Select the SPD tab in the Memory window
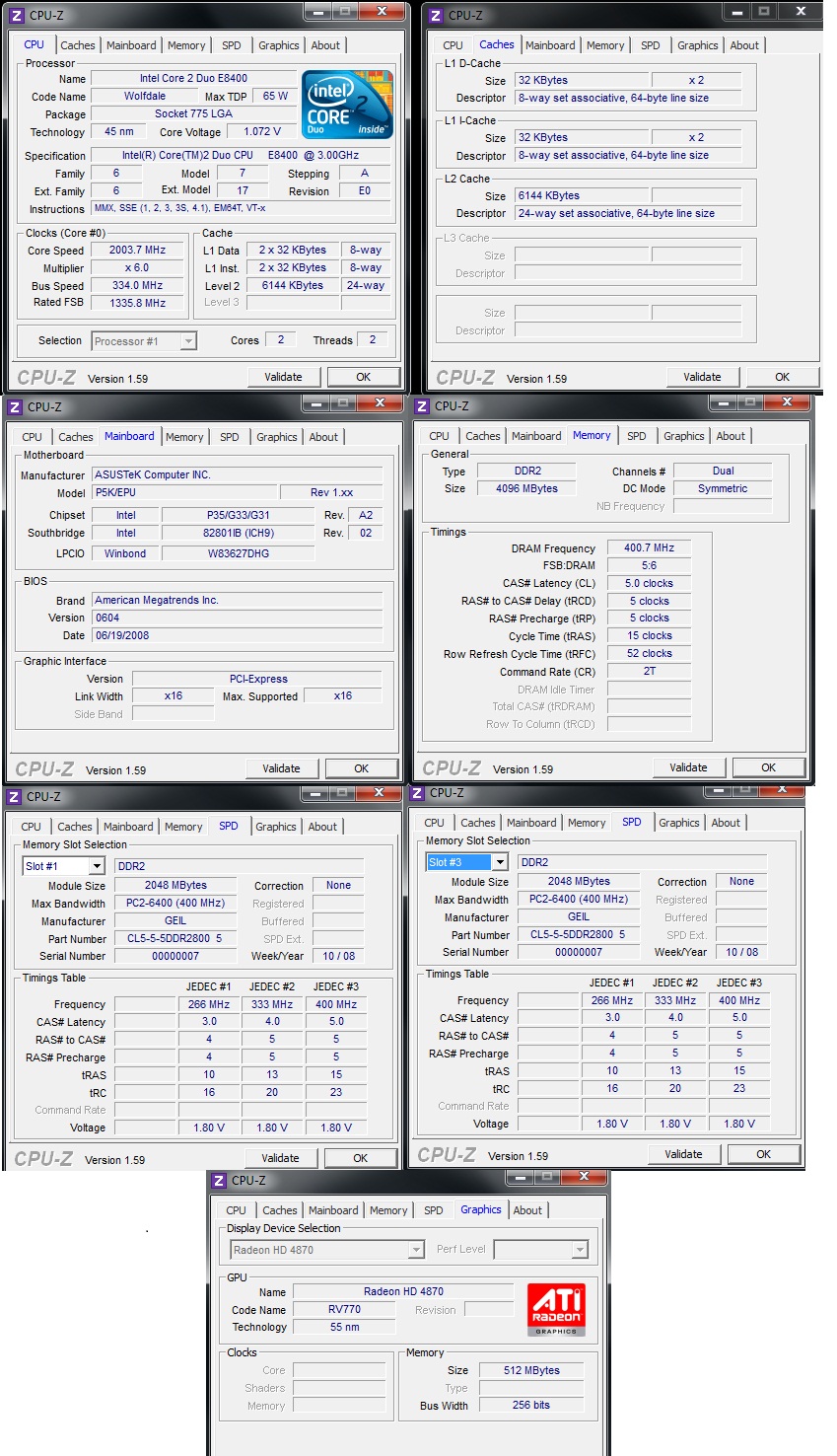This screenshot has width=837, height=1456. pyautogui.click(x=637, y=436)
